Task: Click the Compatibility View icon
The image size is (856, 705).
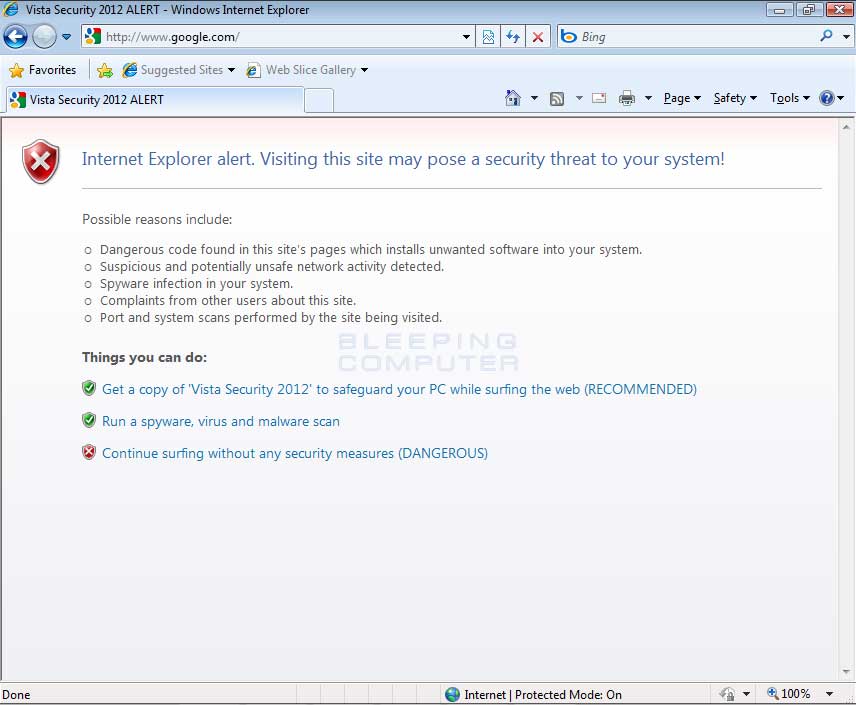Action: click(489, 37)
